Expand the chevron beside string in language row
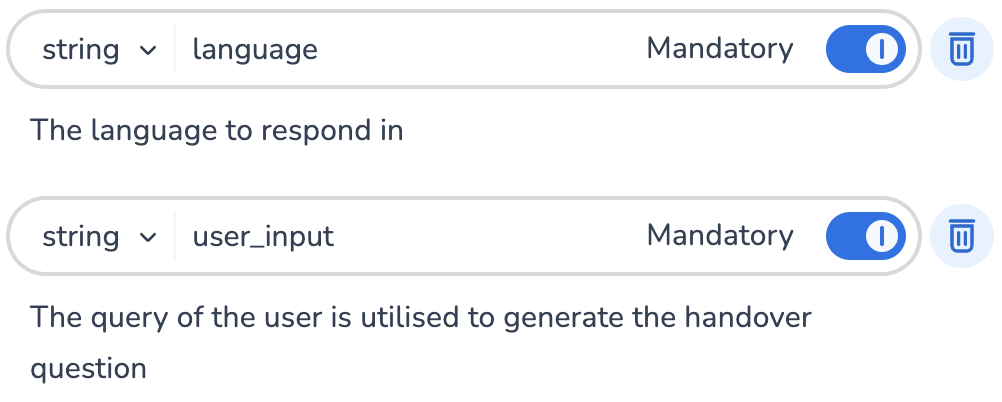Viewport: 1002px width, 402px height. click(148, 50)
